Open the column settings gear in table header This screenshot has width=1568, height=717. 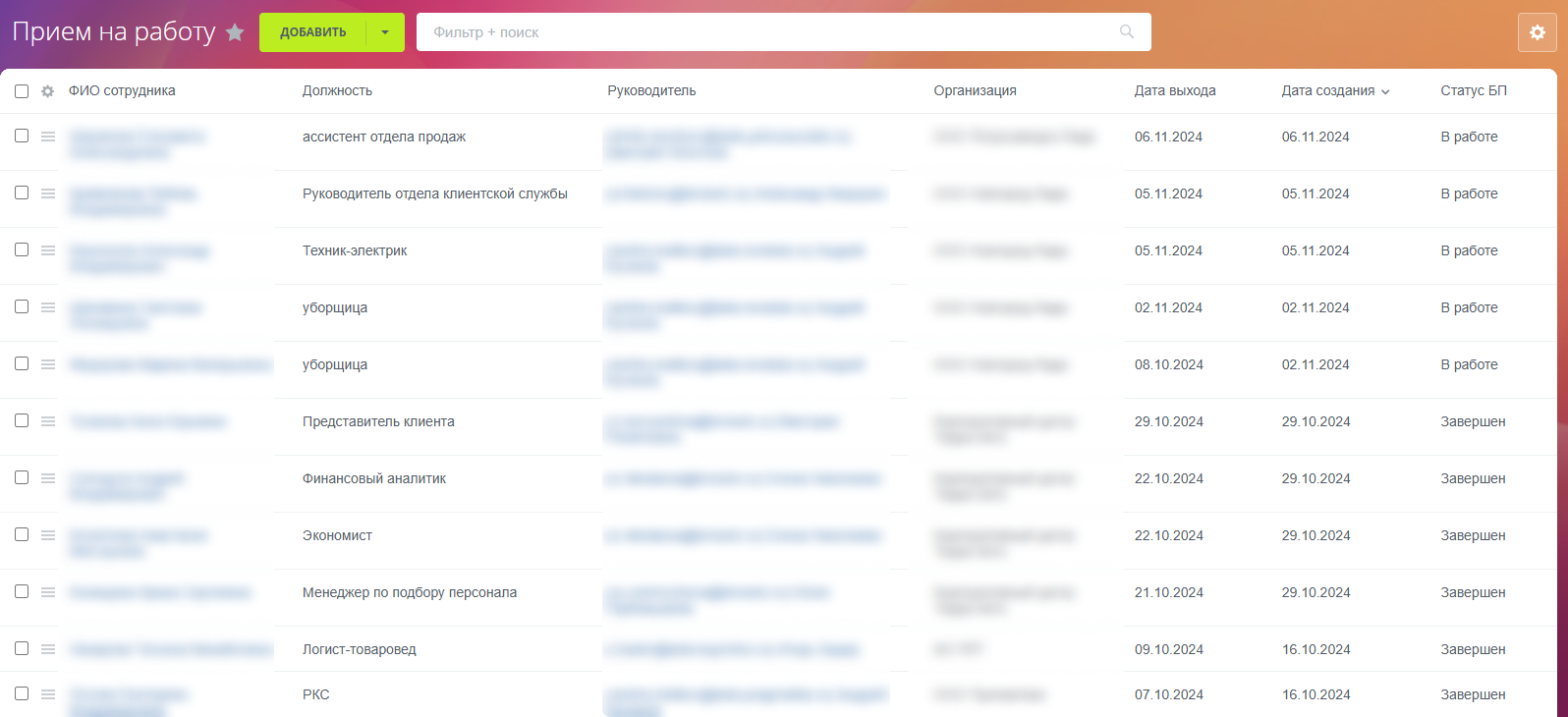point(47,91)
